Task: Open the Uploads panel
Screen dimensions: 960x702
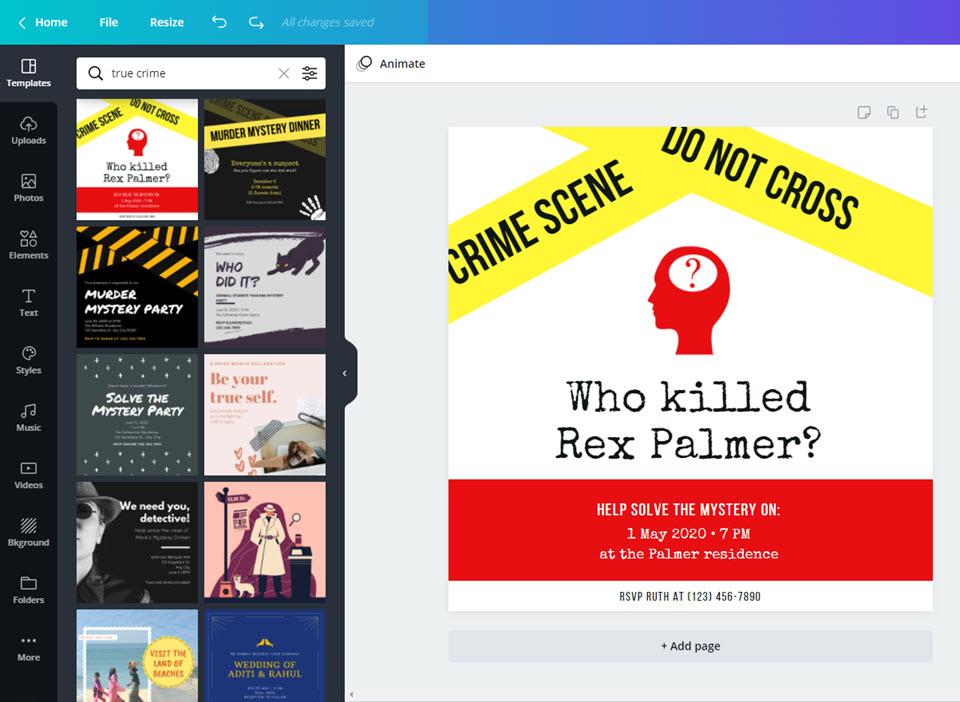Action: [29, 131]
